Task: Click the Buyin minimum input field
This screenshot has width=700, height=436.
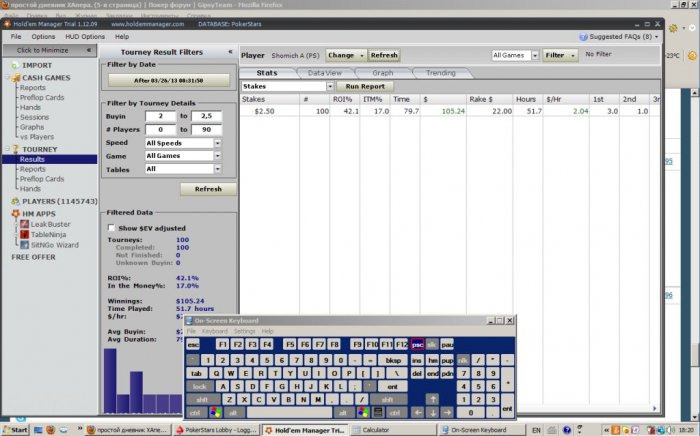Action: click(160, 116)
